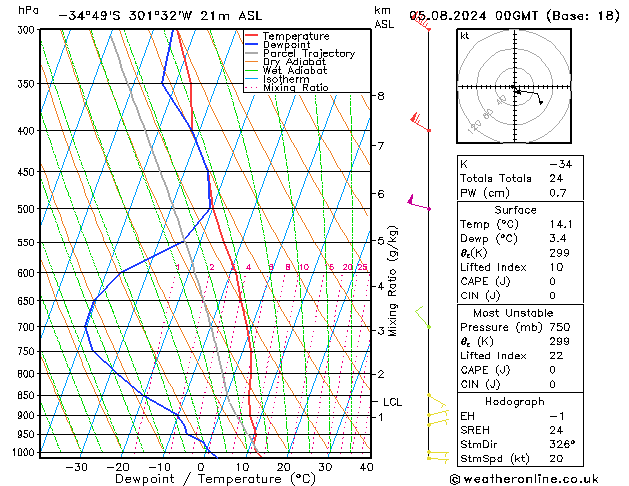The height and width of the screenshot is (486, 629).
Task: Select the Parcel Trajectory legend label
Action: pyautogui.click(x=309, y=53)
